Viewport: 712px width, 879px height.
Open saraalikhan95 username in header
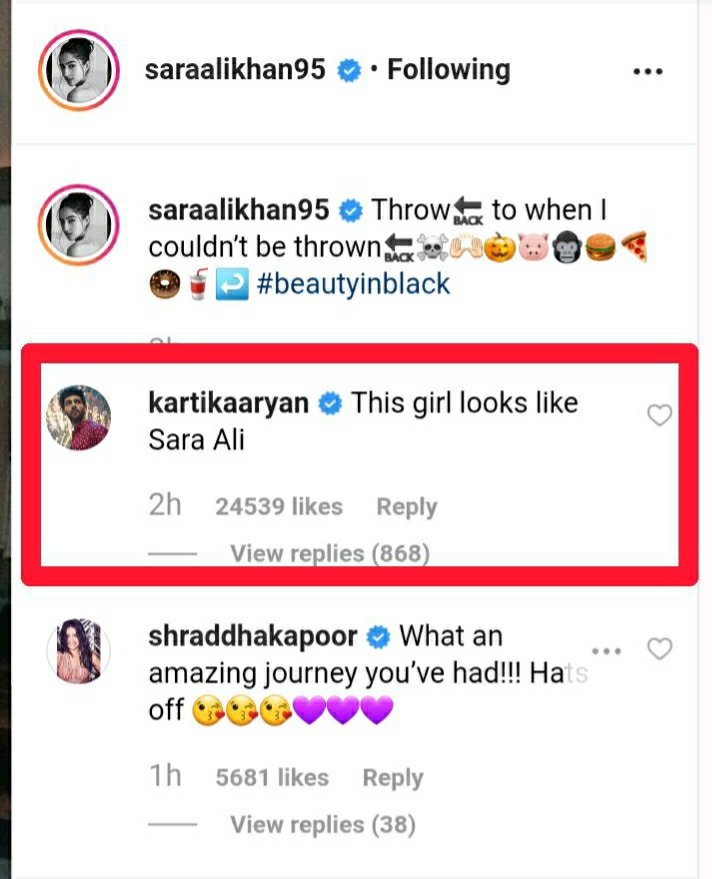click(237, 70)
